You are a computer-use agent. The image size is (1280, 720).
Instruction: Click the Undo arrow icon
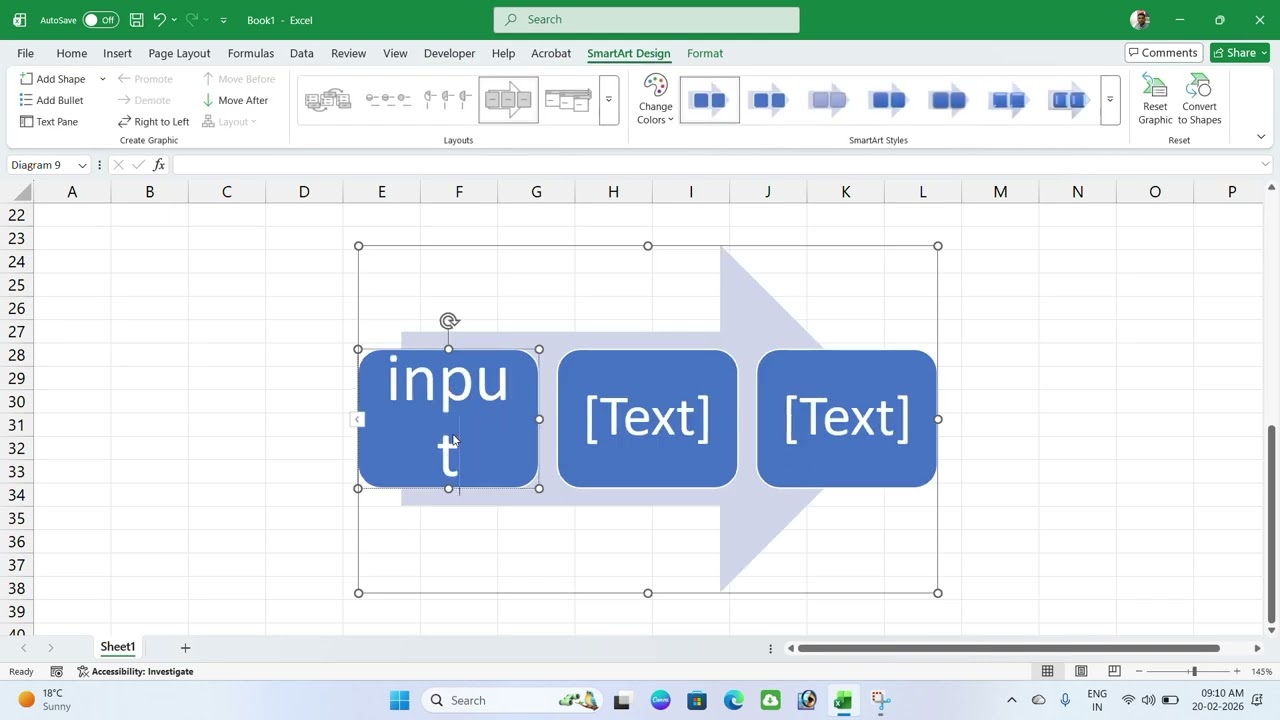coord(159,20)
